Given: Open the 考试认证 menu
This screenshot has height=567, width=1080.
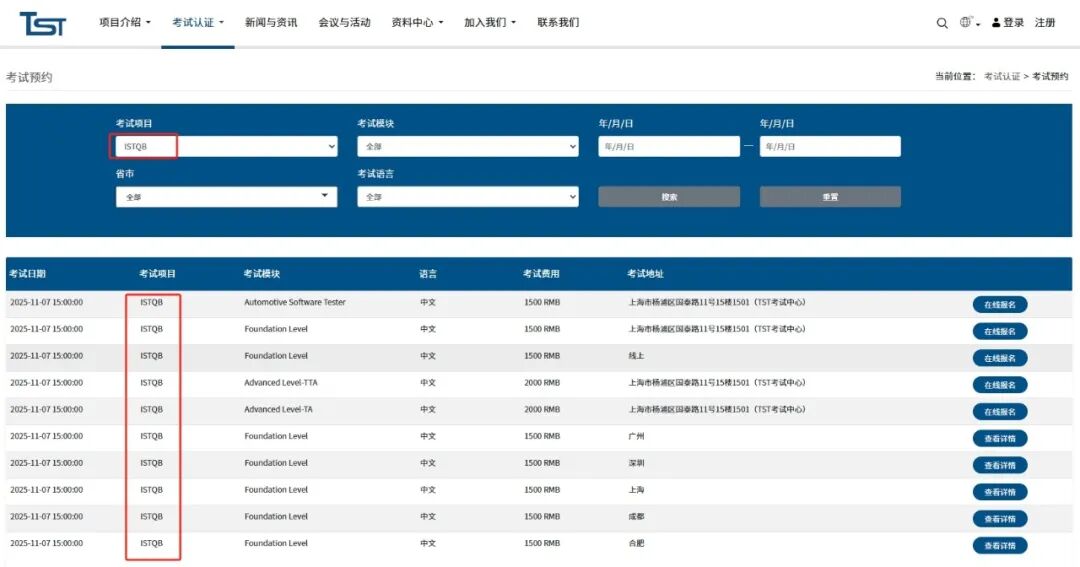Looking at the screenshot, I should (198, 22).
